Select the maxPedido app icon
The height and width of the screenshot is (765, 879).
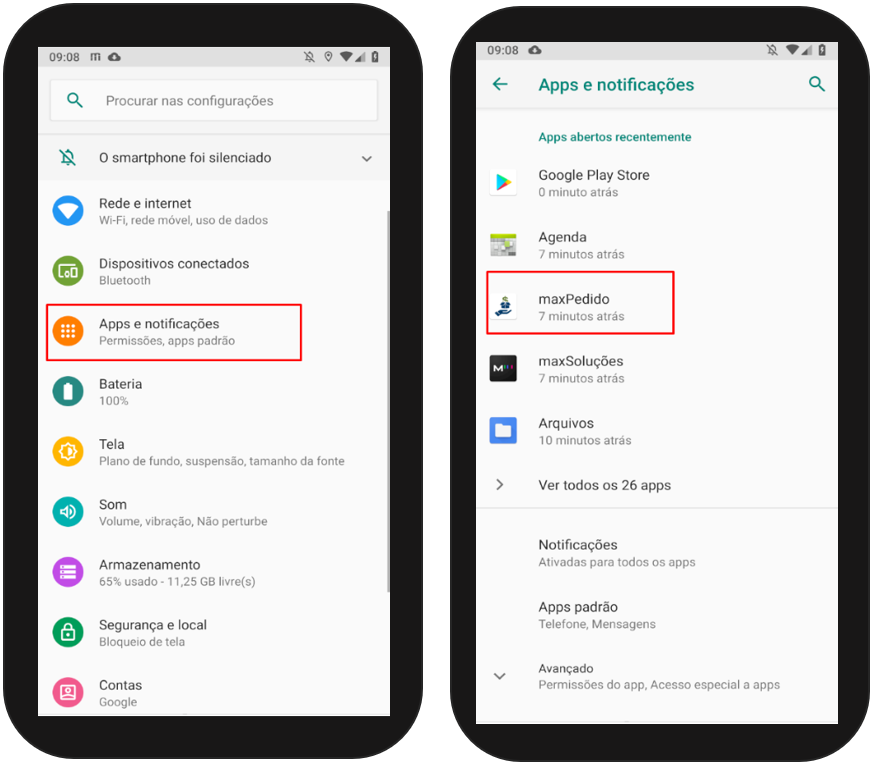pos(503,307)
